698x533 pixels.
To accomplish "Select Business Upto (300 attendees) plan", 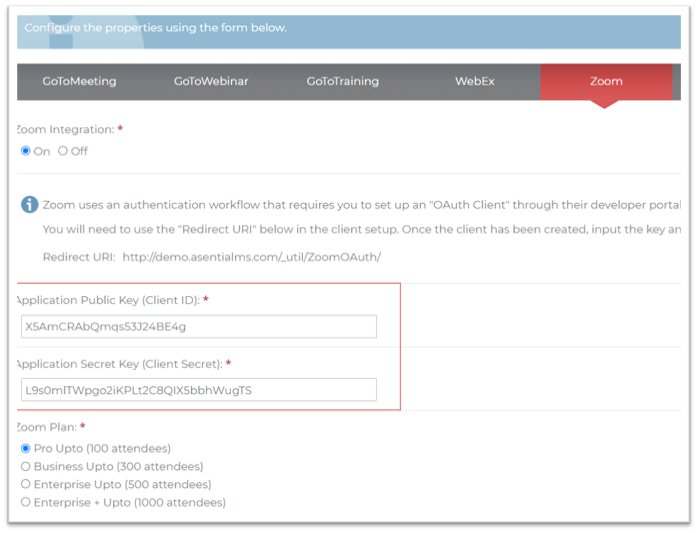I will (26, 466).
